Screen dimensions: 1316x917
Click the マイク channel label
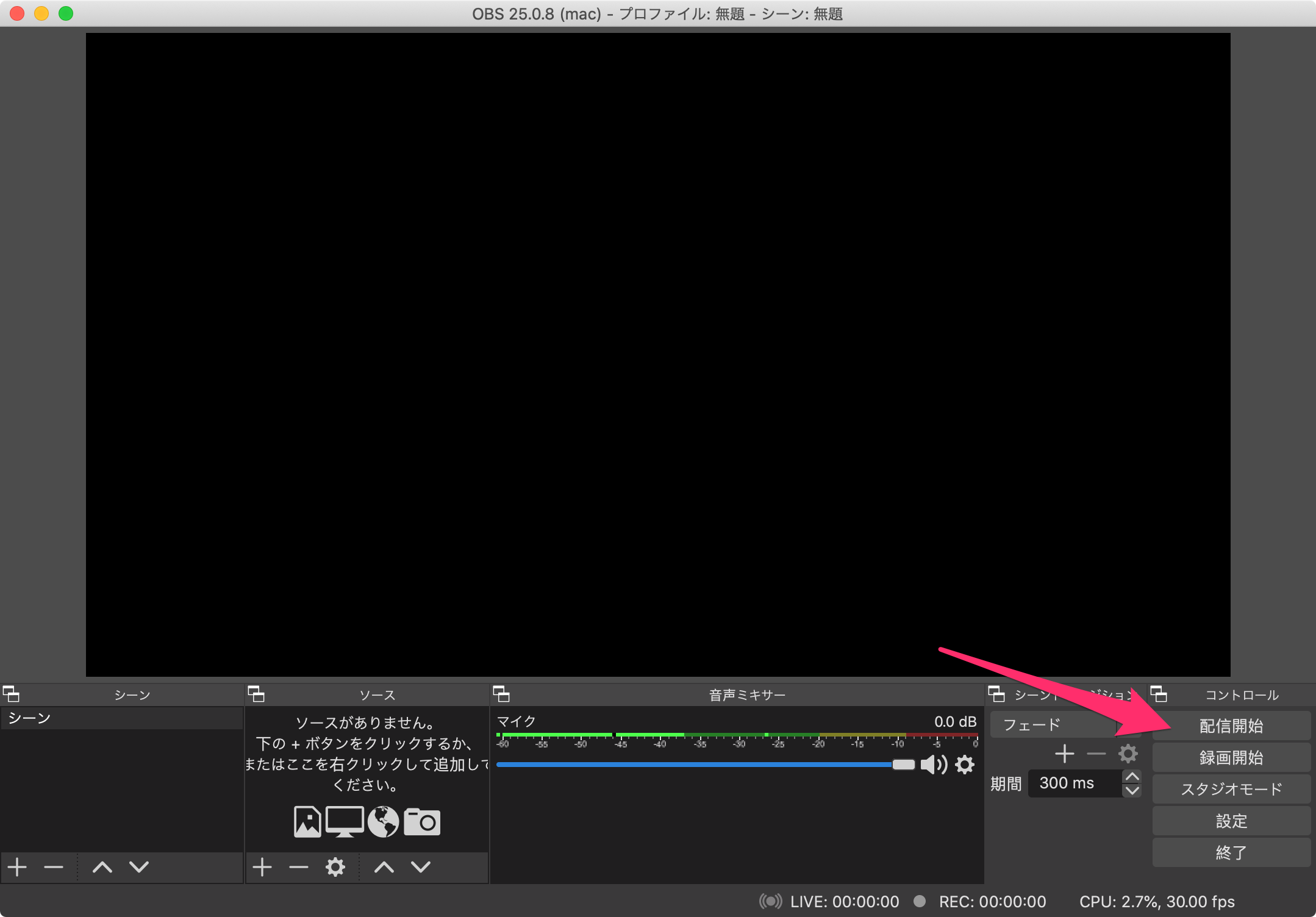pos(517,721)
